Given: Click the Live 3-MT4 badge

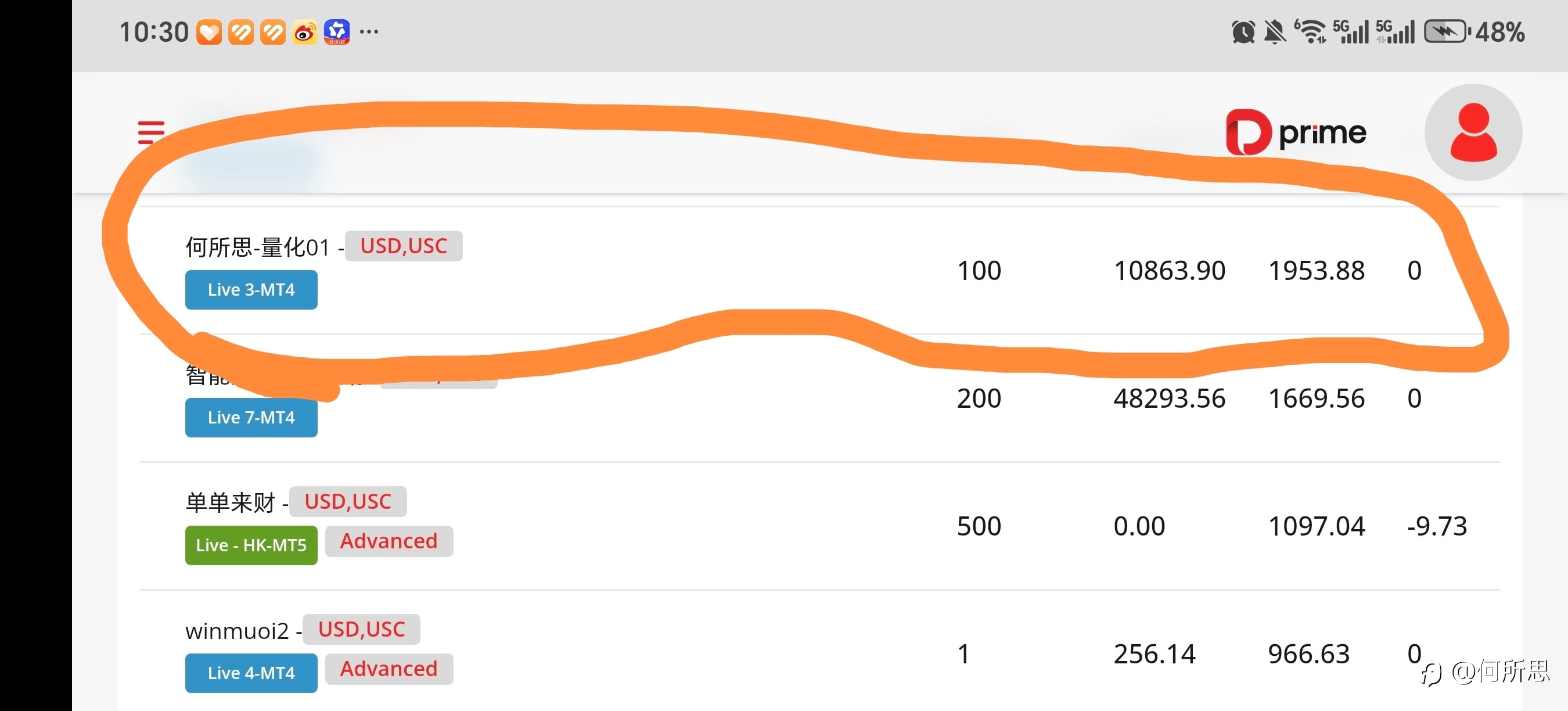Looking at the screenshot, I should tap(251, 290).
